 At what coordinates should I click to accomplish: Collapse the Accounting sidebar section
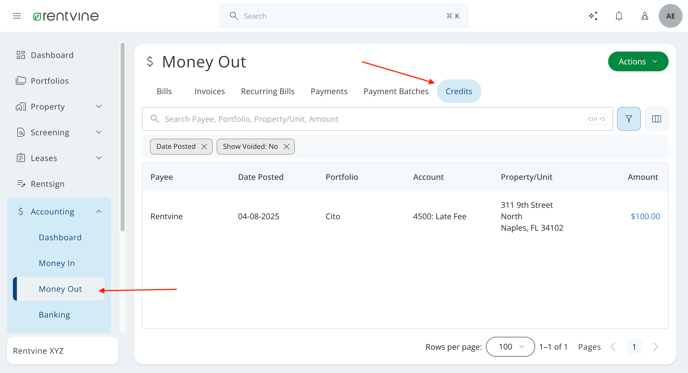click(x=59, y=212)
